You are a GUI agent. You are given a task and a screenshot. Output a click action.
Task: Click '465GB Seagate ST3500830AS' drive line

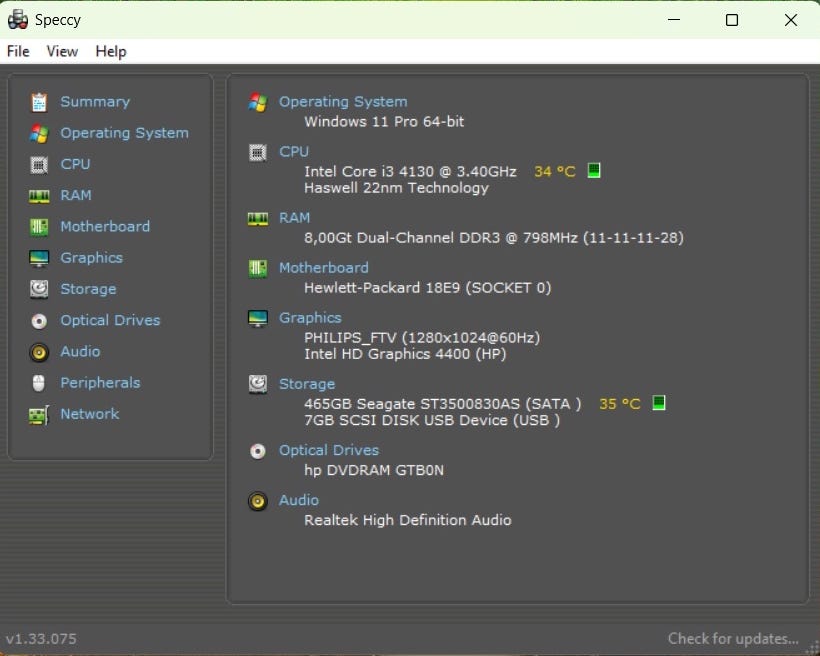point(442,404)
